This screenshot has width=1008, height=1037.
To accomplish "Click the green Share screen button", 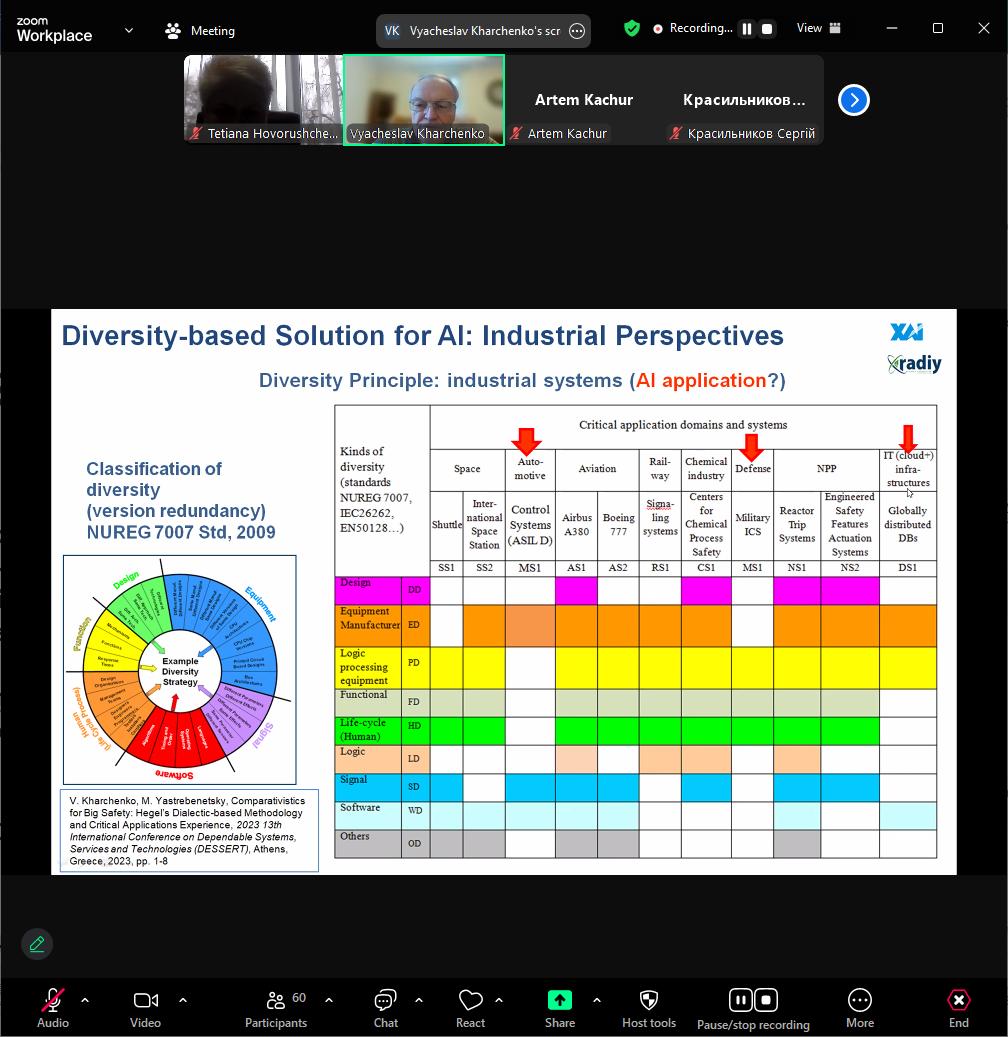I will coord(559,1006).
